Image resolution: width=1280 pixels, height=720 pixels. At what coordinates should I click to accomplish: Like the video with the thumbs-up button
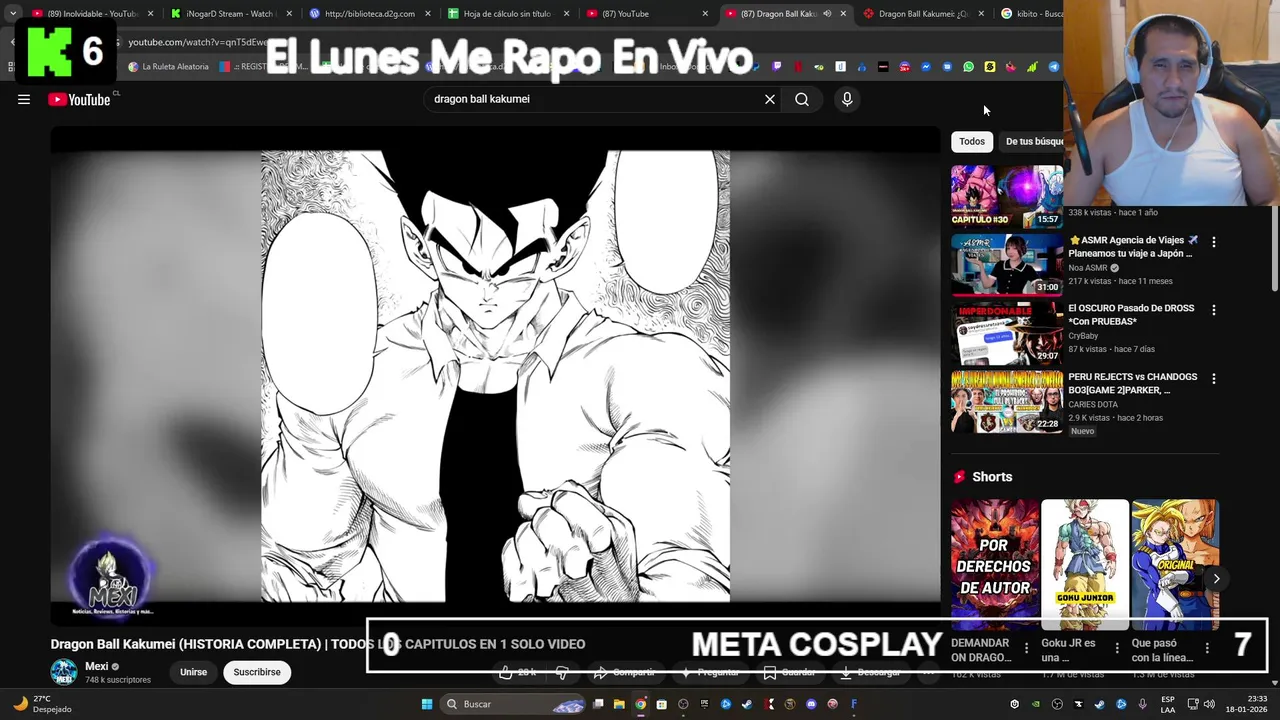[520, 672]
